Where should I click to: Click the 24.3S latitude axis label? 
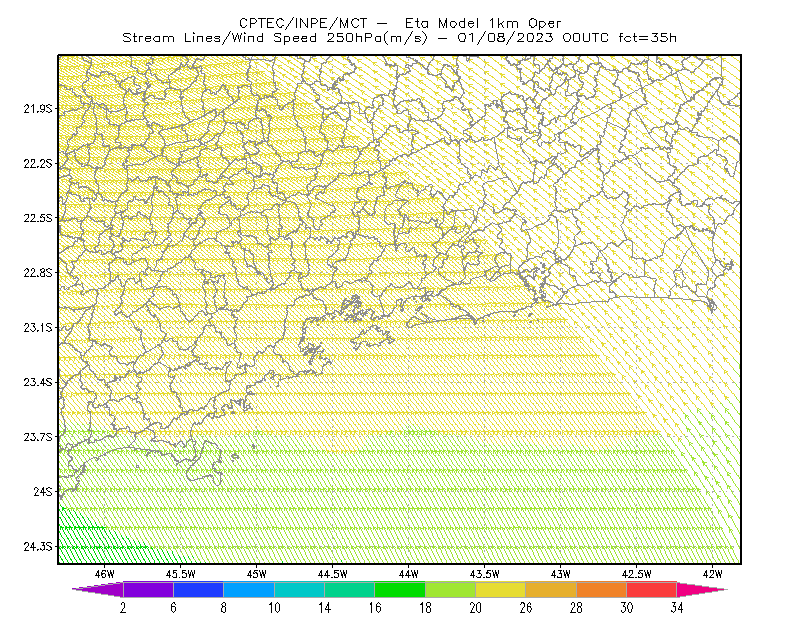click(37, 546)
